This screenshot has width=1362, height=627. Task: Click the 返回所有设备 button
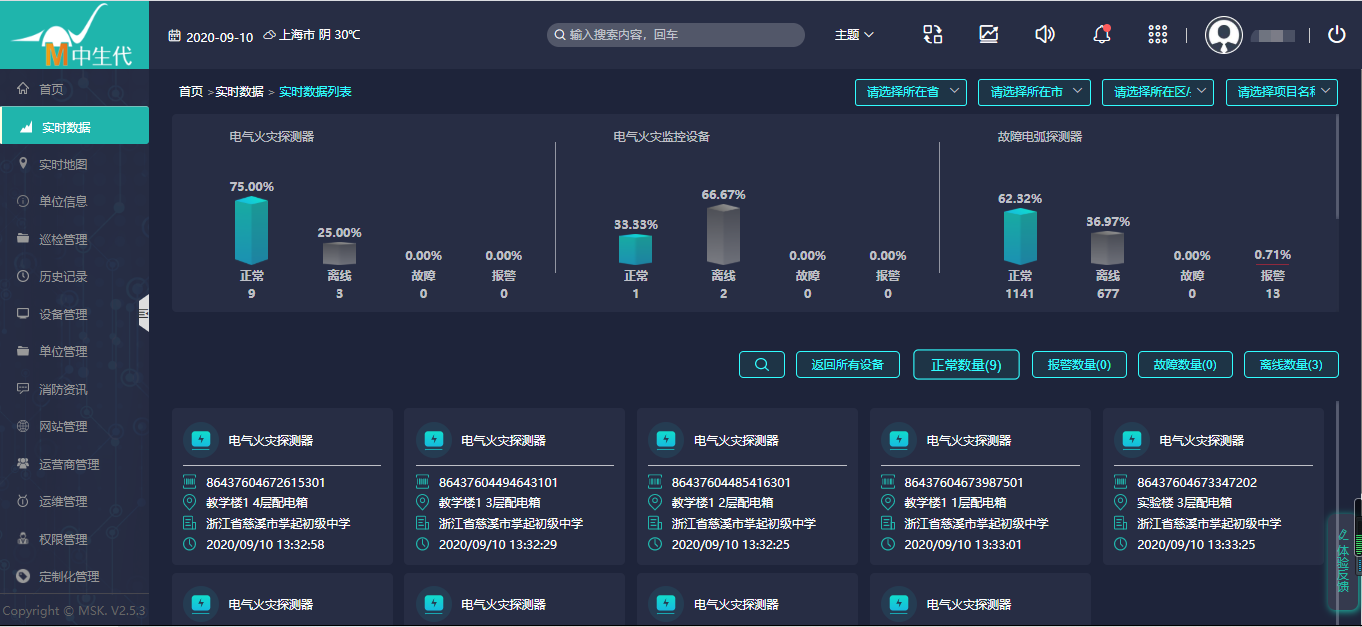click(847, 365)
